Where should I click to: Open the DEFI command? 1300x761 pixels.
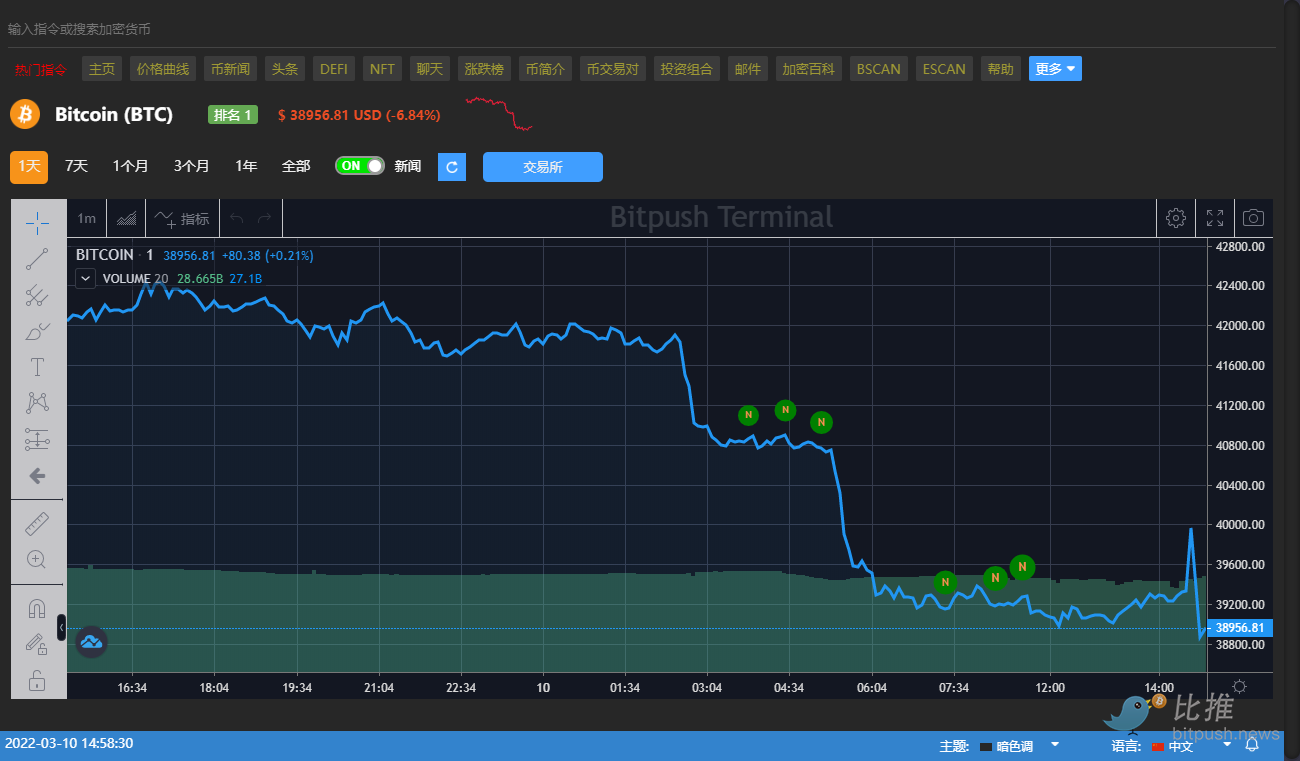[334, 69]
